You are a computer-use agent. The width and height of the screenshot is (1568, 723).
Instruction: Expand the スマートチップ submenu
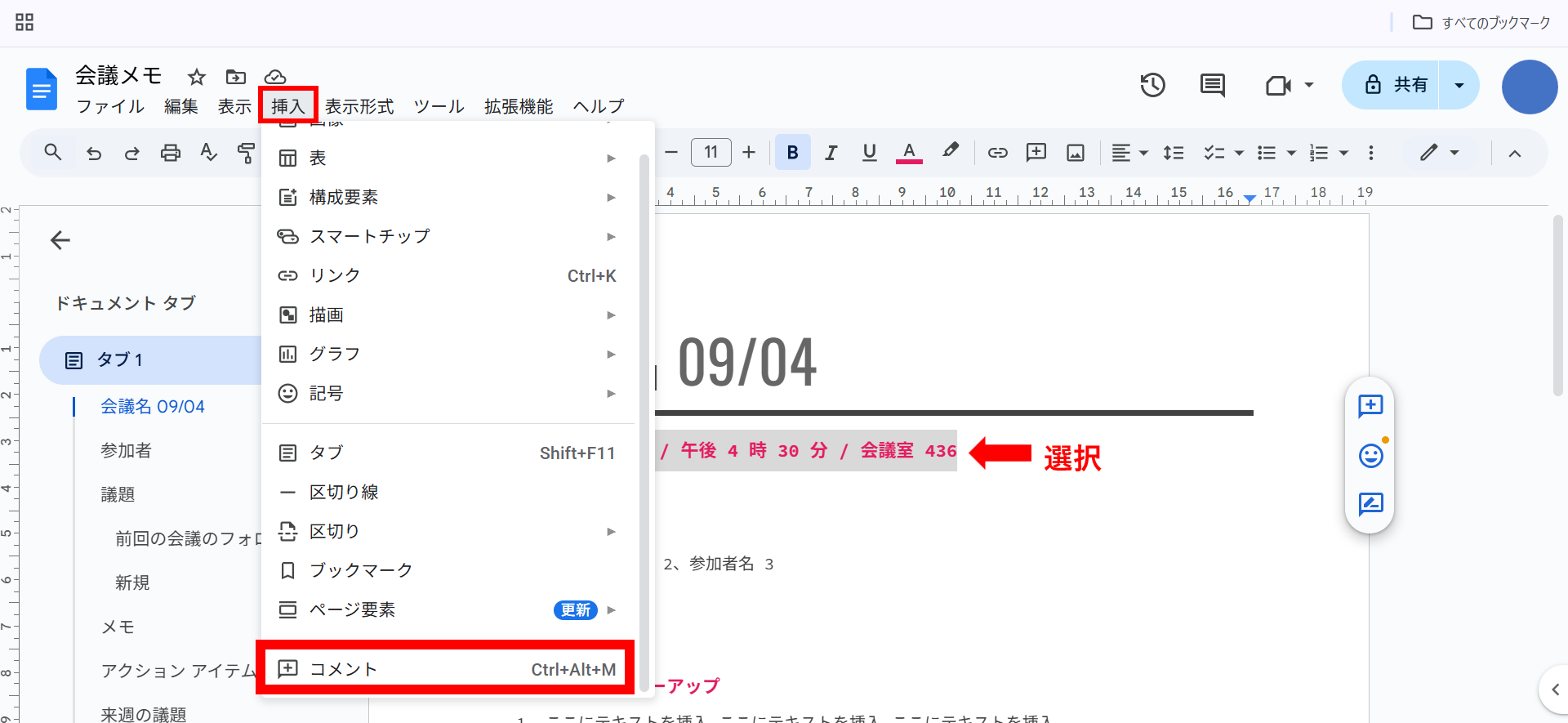(x=448, y=236)
